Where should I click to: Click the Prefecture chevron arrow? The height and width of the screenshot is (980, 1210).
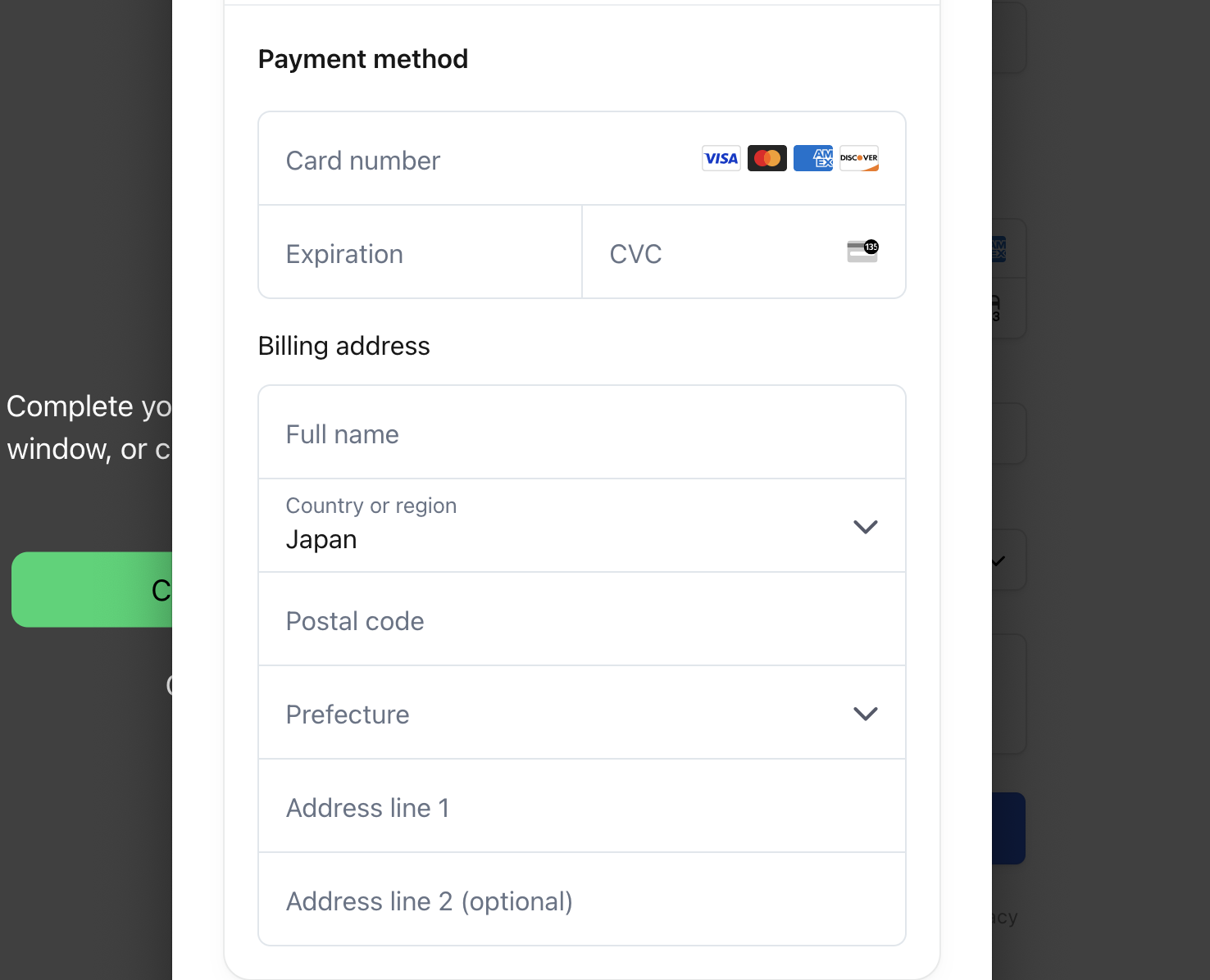(x=865, y=714)
